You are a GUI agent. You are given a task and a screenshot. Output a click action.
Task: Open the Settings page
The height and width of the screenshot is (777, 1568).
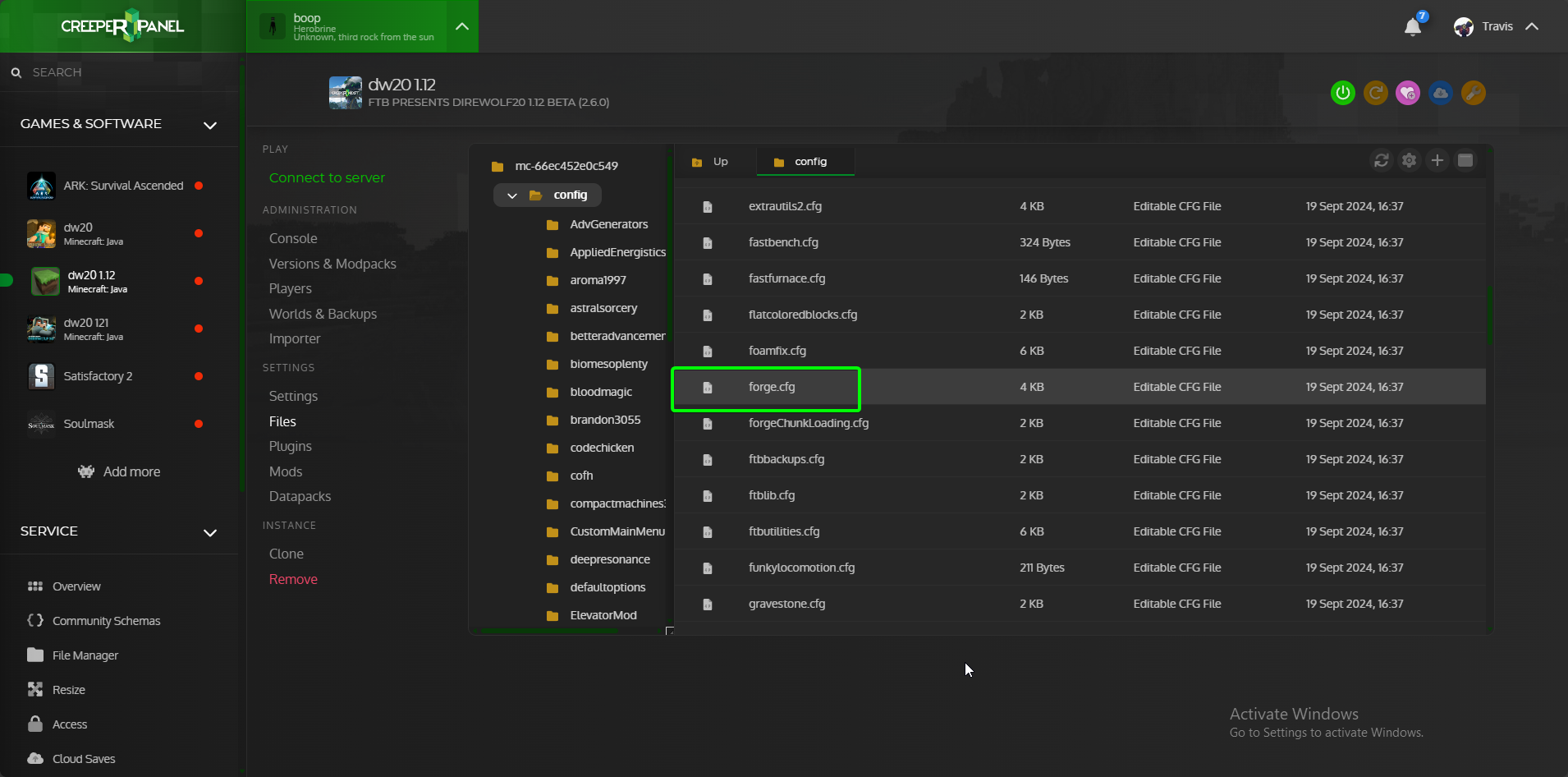point(293,396)
